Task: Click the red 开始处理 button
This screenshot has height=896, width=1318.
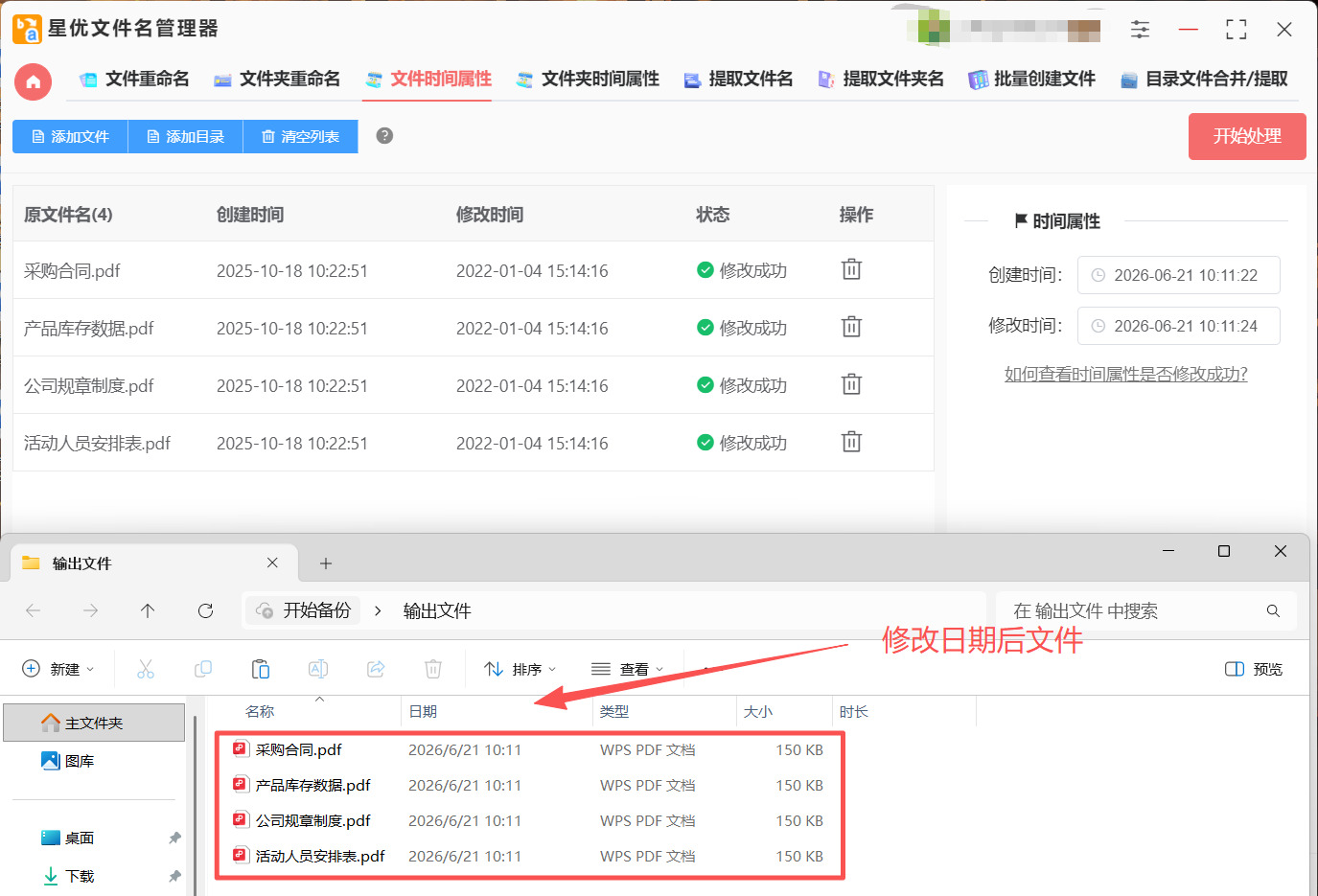Action: coord(1247,136)
